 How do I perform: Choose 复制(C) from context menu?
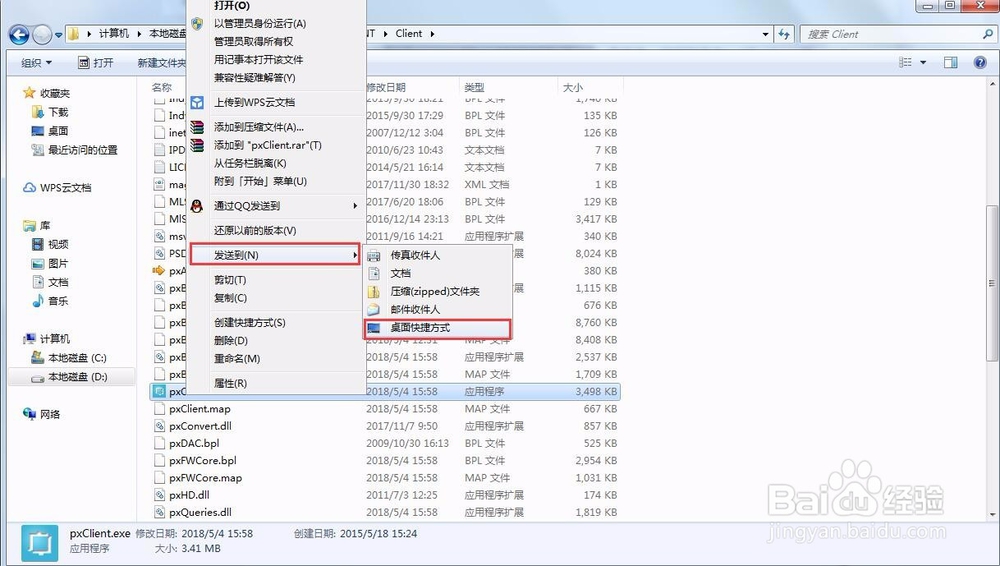tap(277, 298)
